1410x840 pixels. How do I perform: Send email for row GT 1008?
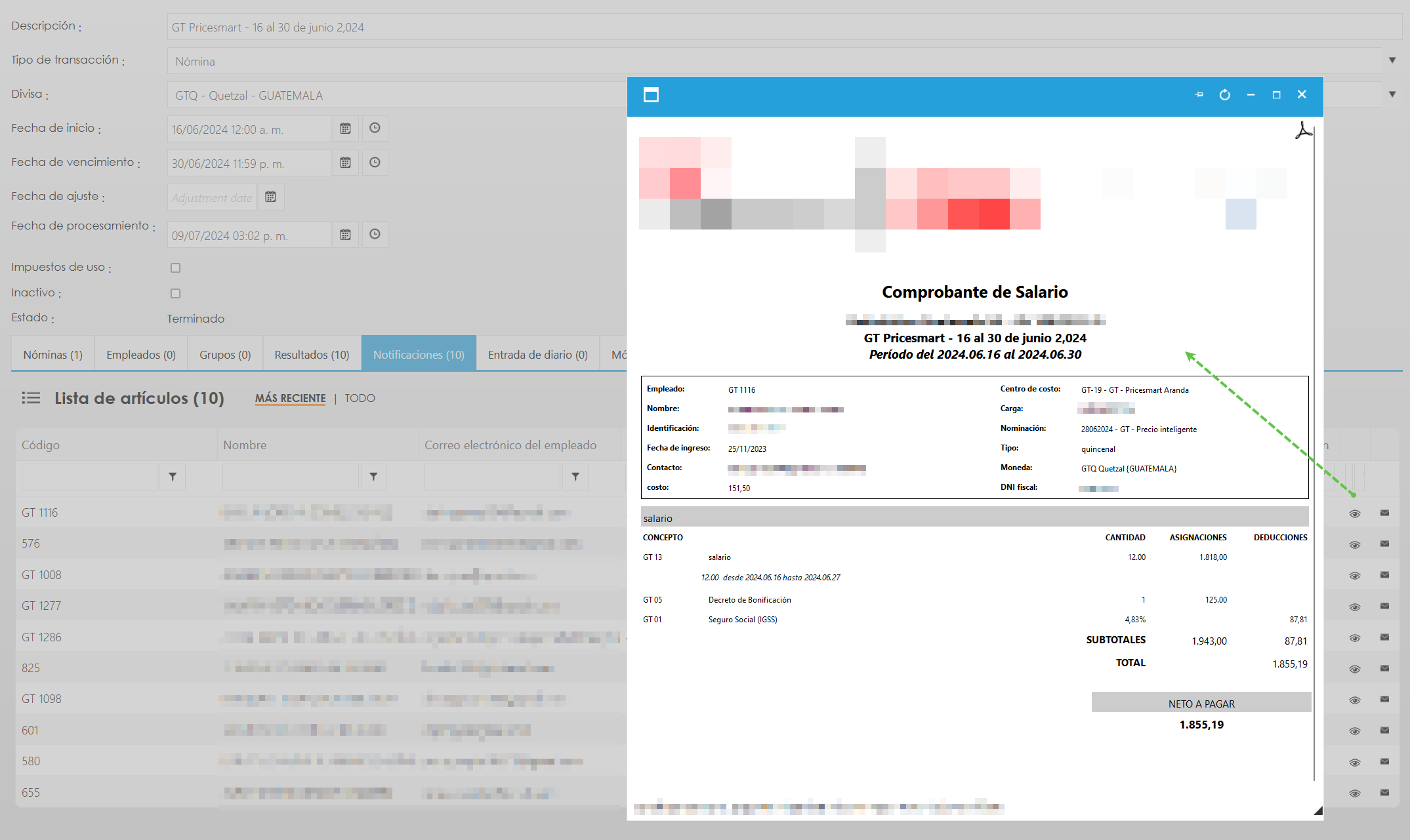(x=1384, y=575)
